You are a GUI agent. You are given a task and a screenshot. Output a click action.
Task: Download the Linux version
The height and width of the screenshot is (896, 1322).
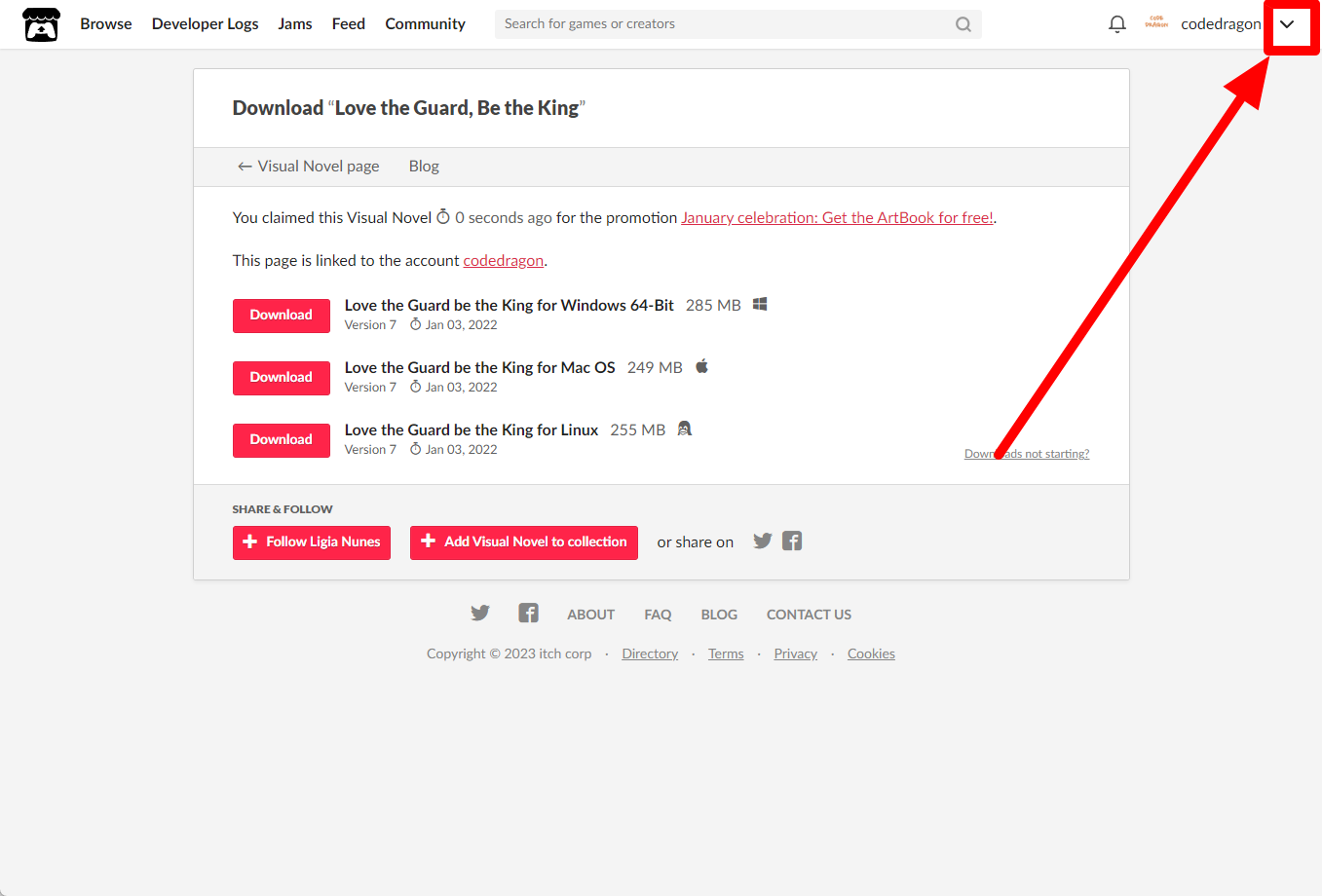point(282,440)
